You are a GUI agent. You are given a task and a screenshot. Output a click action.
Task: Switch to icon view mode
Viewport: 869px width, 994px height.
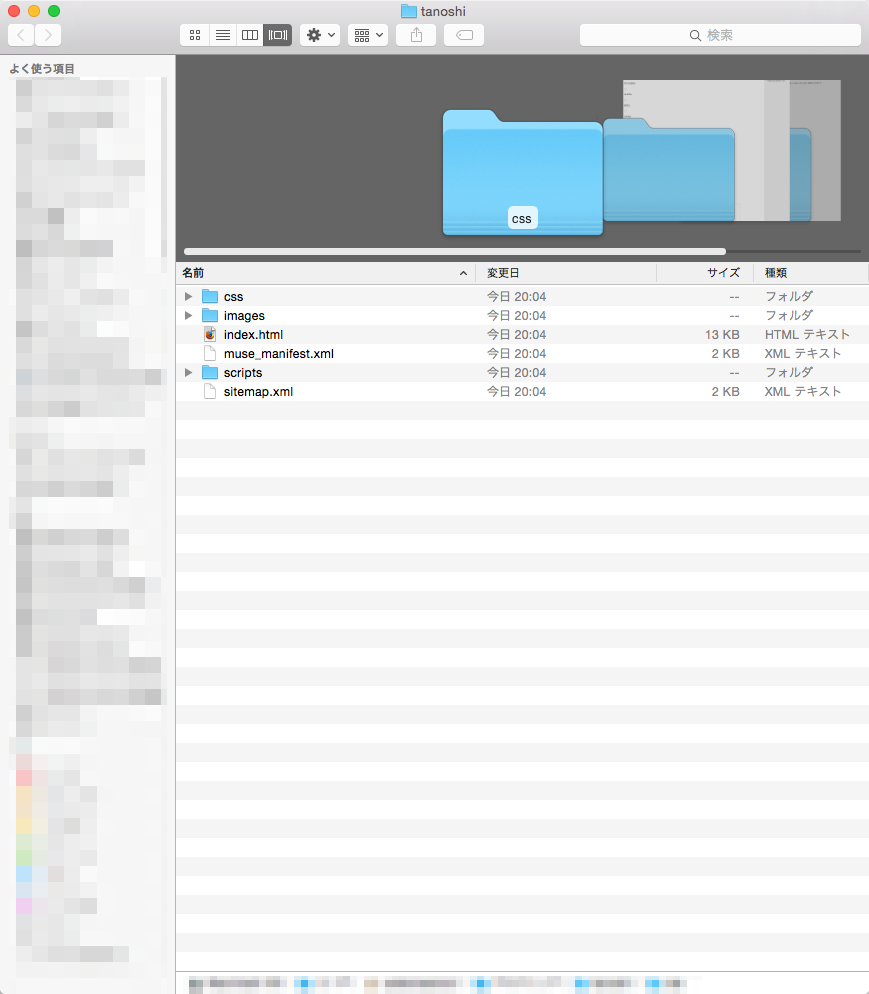[x=195, y=35]
